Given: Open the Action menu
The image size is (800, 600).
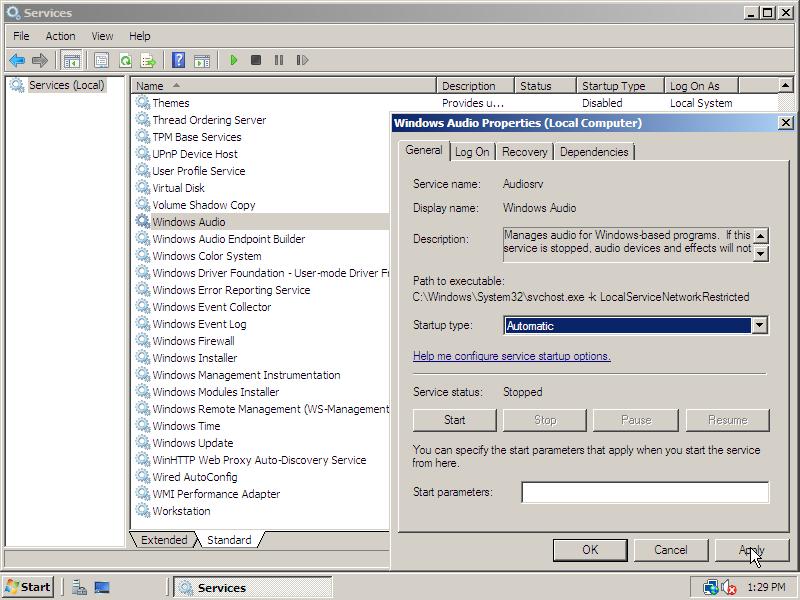Looking at the screenshot, I should (60, 36).
